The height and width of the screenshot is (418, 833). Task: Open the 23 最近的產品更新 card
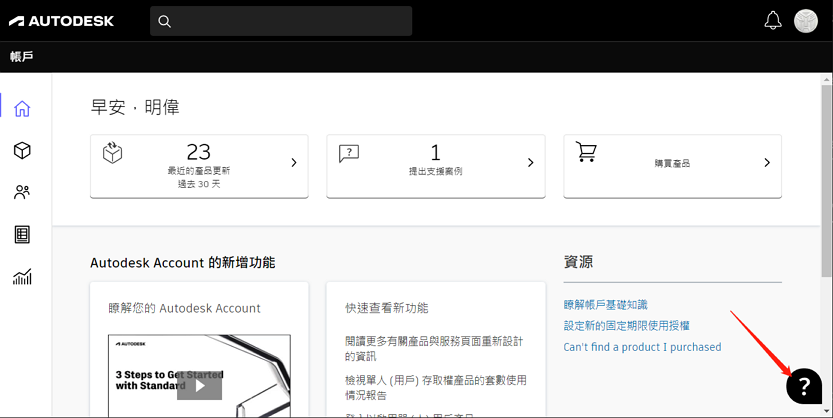coord(199,166)
